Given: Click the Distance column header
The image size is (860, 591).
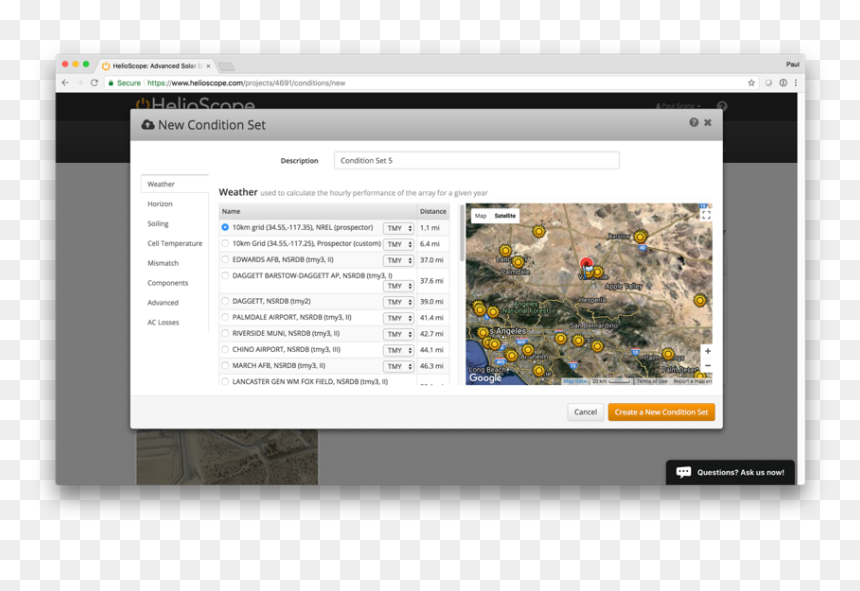Looking at the screenshot, I should click(x=433, y=211).
